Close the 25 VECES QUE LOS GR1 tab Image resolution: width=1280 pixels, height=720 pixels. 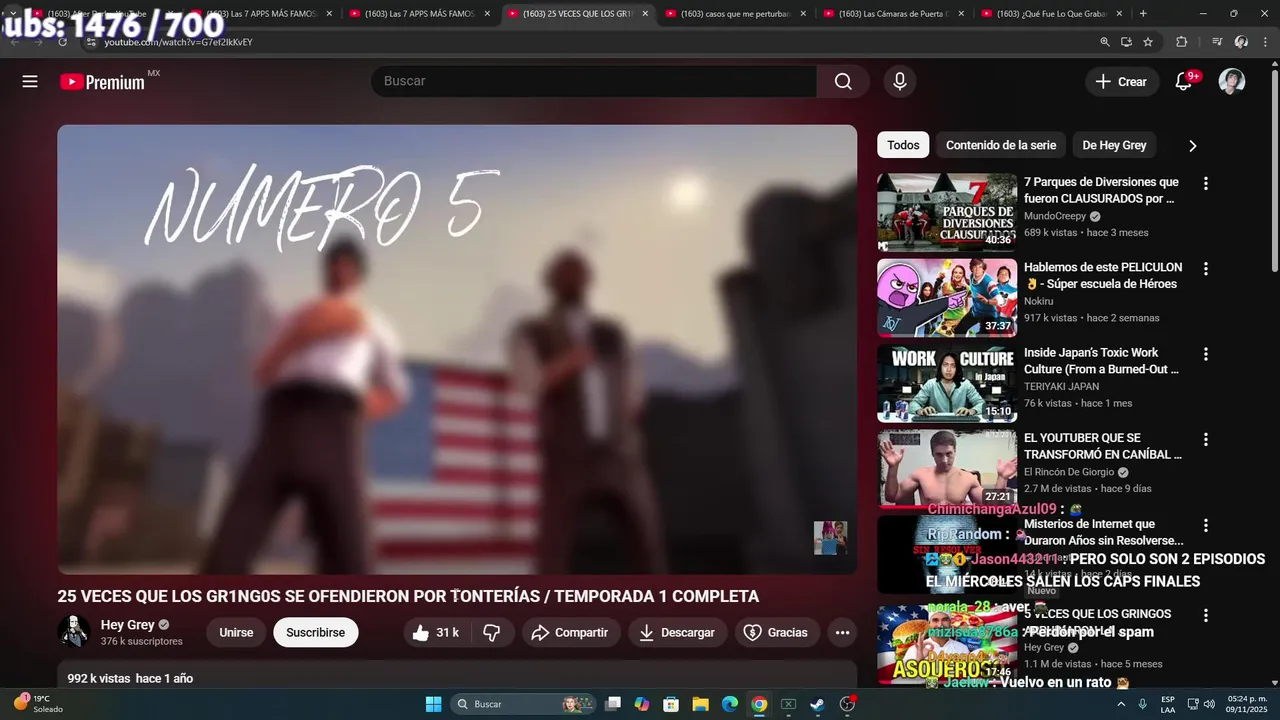click(x=645, y=14)
